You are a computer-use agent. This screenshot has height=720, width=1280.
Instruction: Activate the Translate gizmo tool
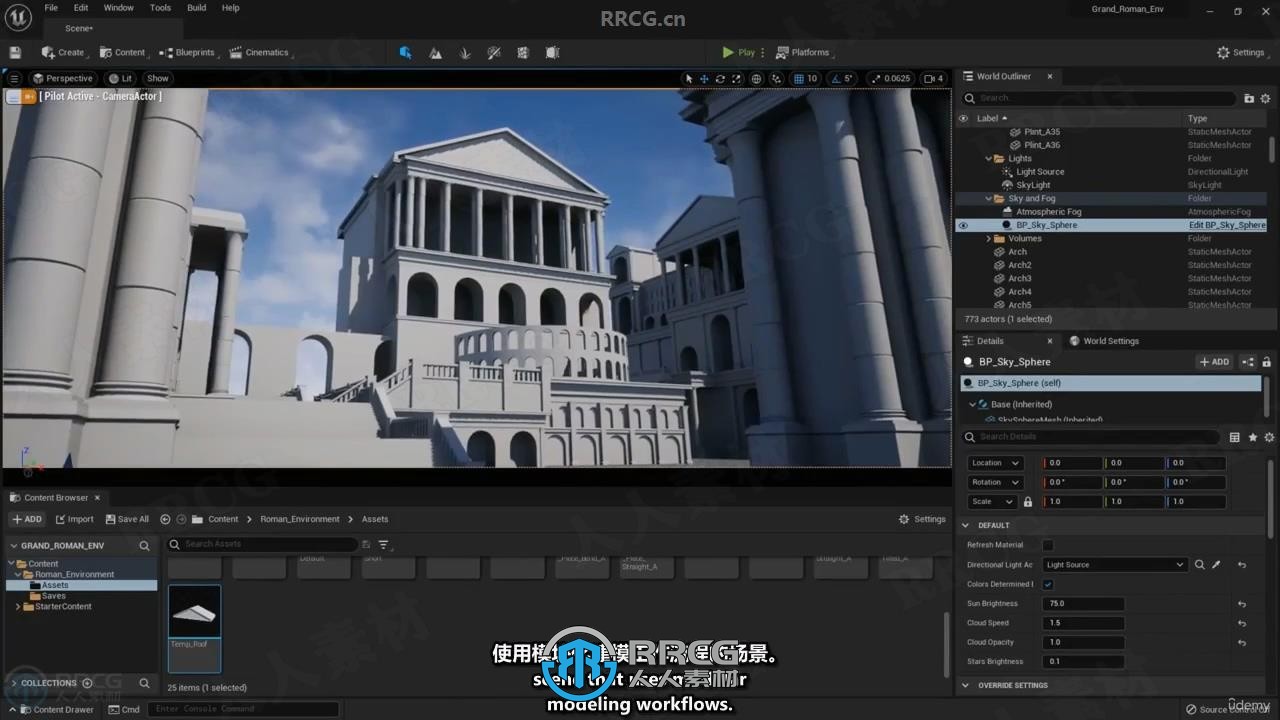[704, 78]
